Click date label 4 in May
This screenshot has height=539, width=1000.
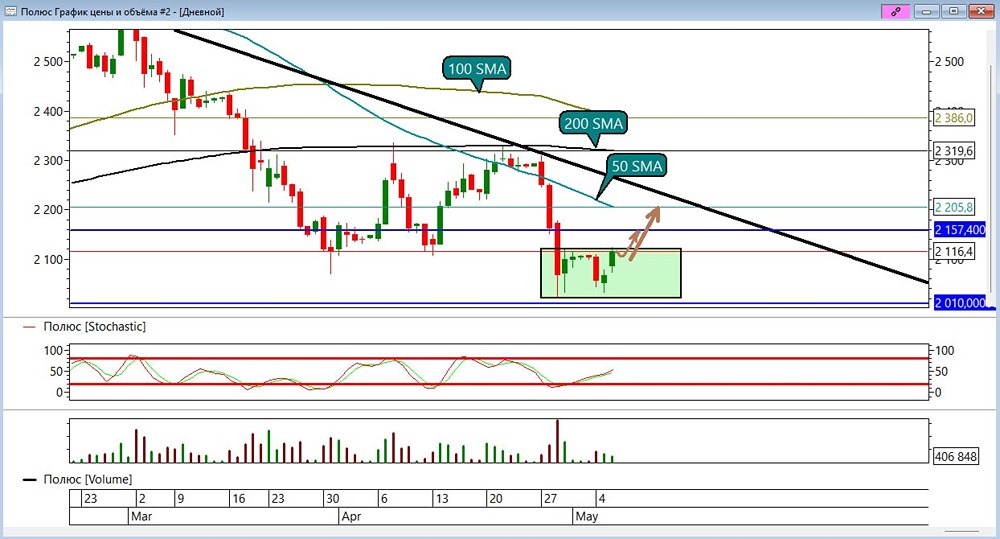point(601,499)
